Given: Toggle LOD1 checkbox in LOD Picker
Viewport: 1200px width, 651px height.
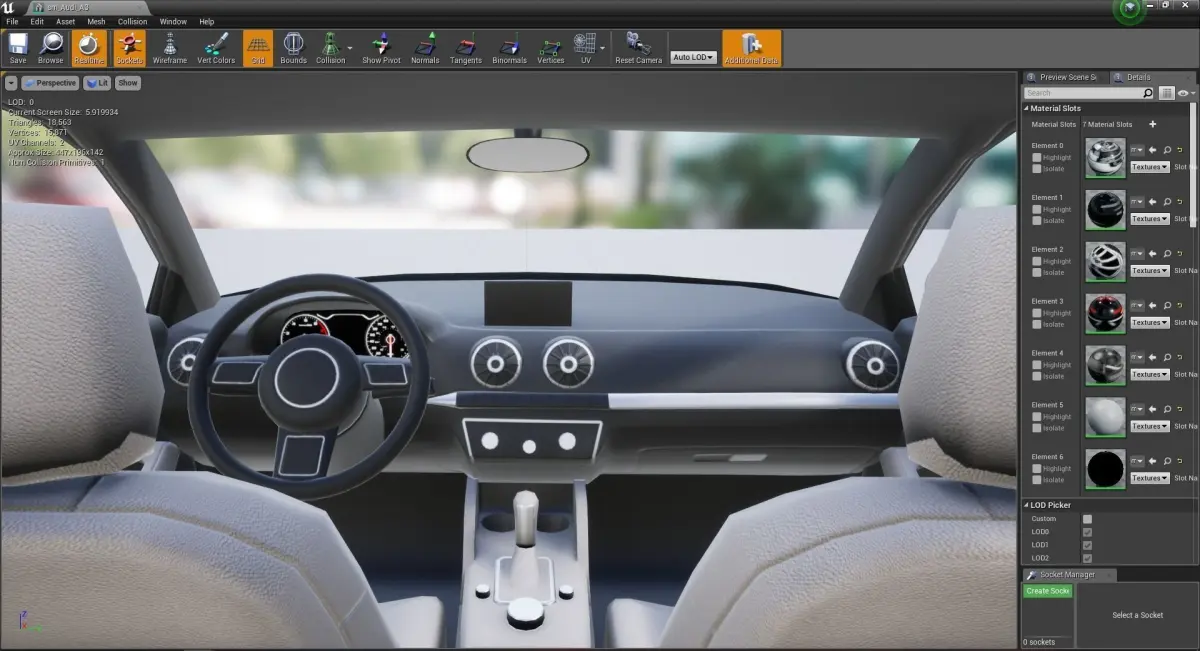Looking at the screenshot, I should tap(1087, 545).
